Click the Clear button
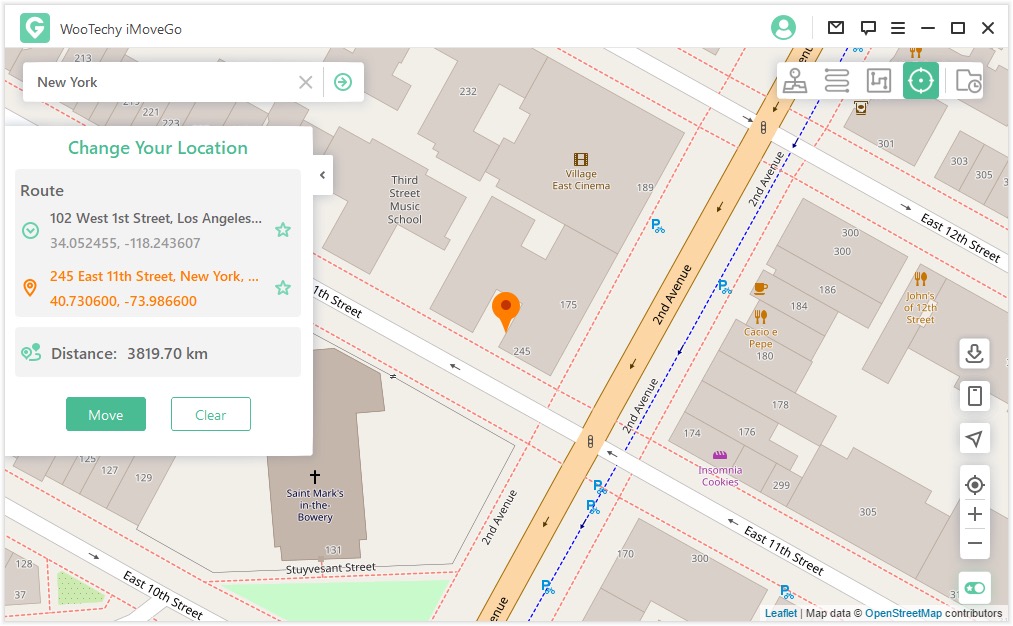 coord(211,414)
